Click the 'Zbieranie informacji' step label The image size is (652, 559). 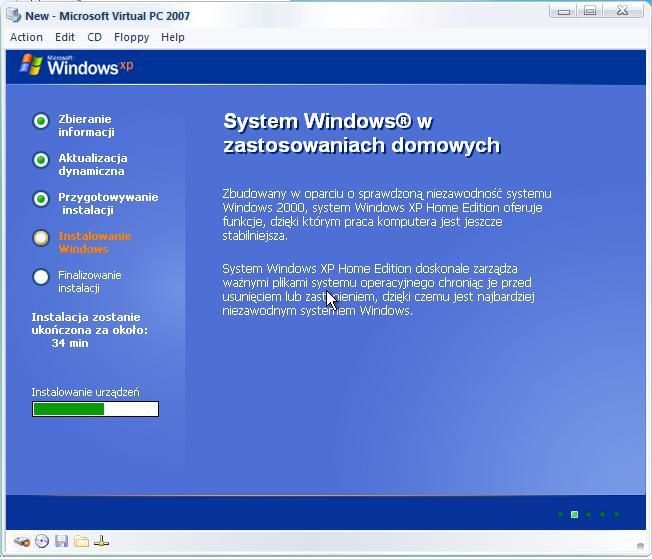click(x=86, y=126)
